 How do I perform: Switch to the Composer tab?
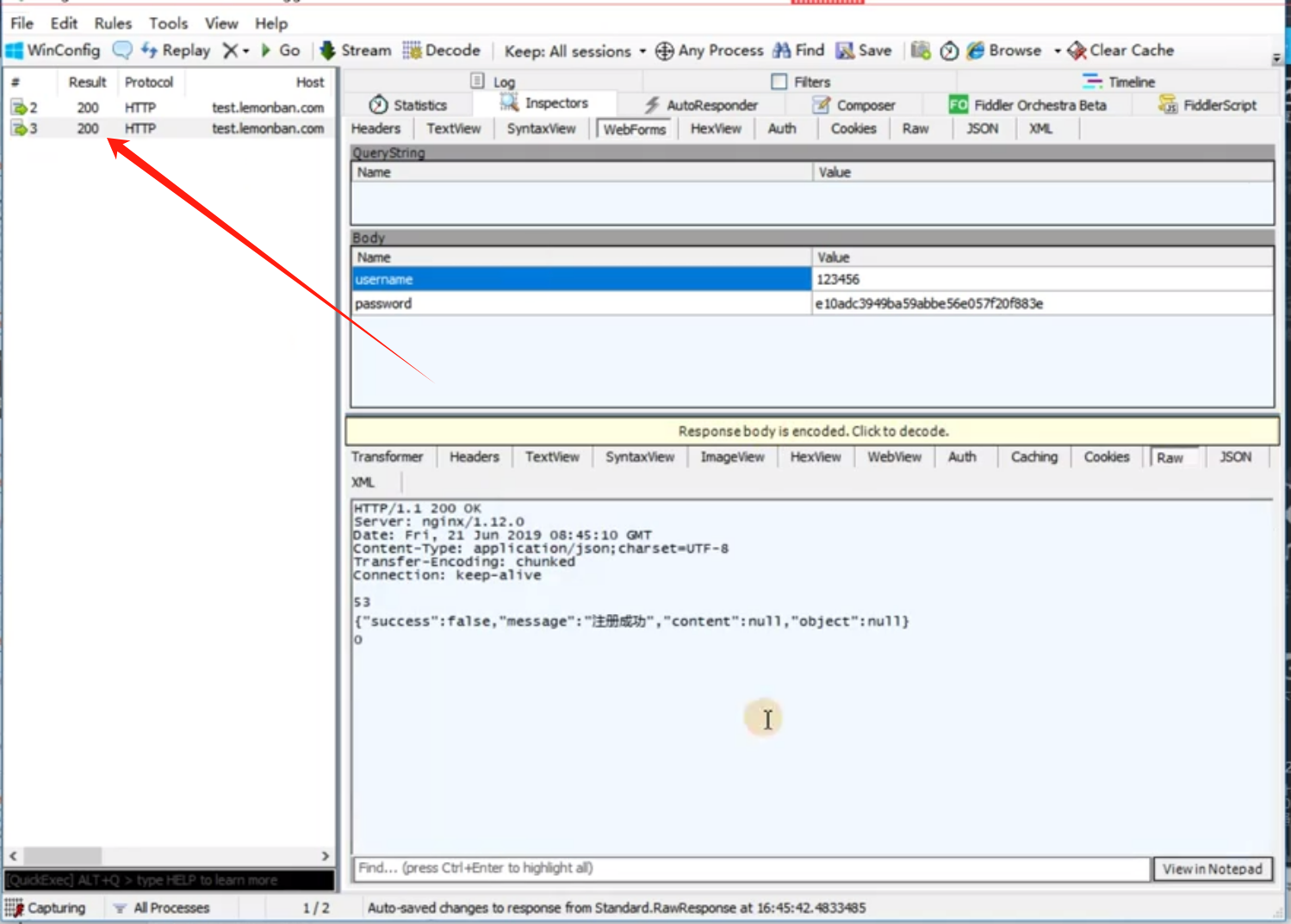pos(854,105)
